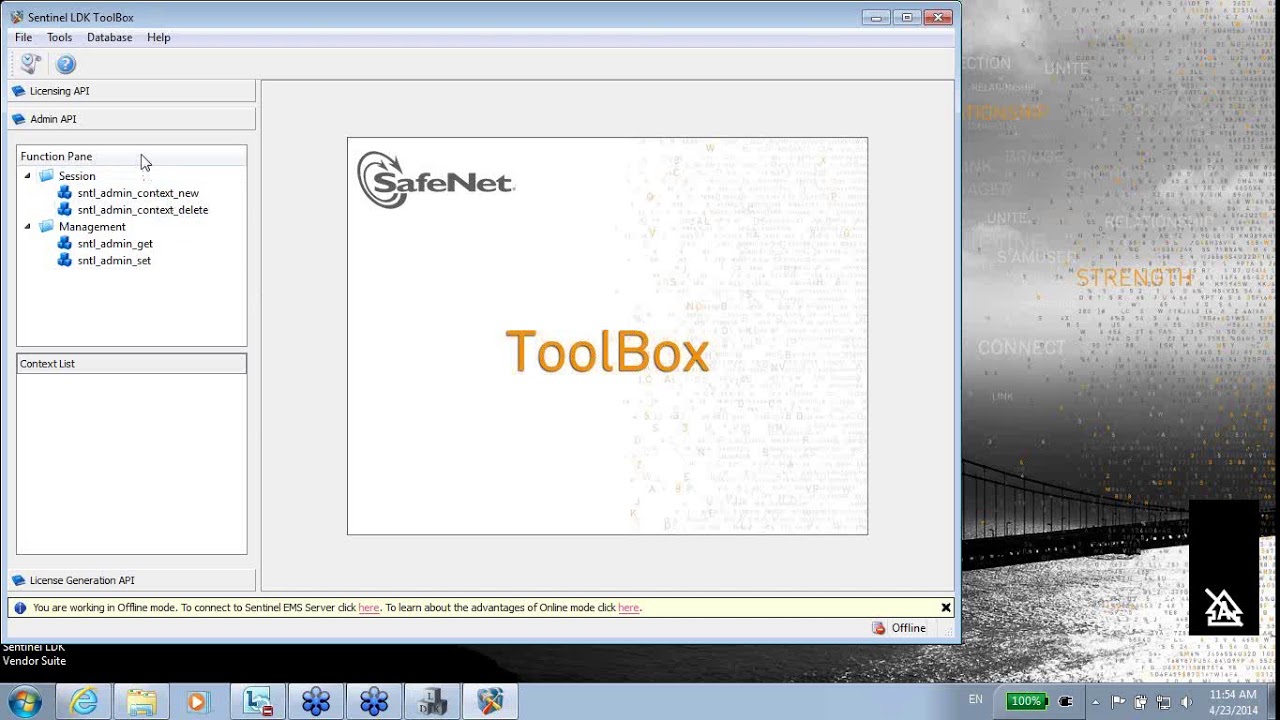
Task: Open the Database menu
Action: coord(109,37)
